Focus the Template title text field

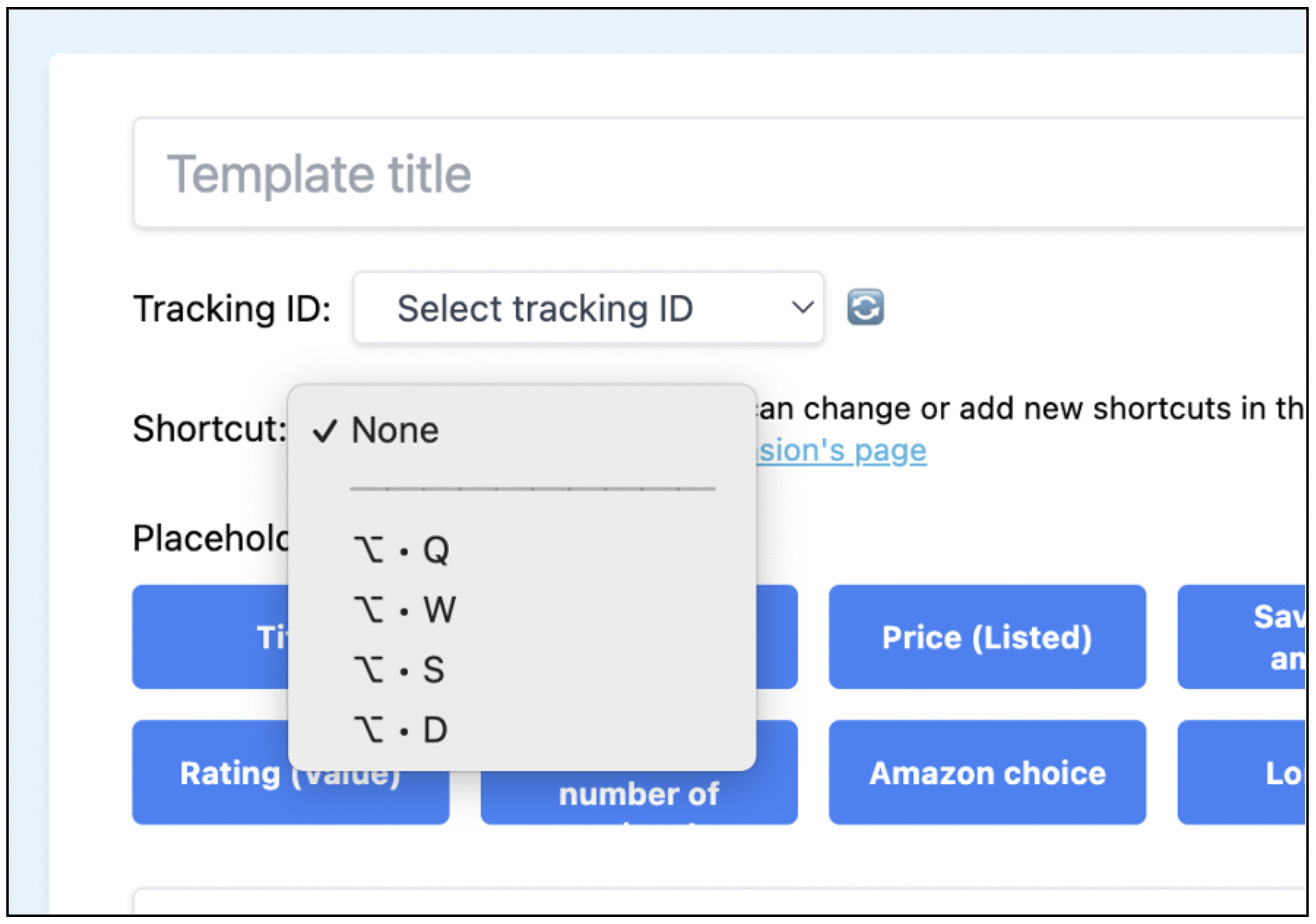(720, 174)
